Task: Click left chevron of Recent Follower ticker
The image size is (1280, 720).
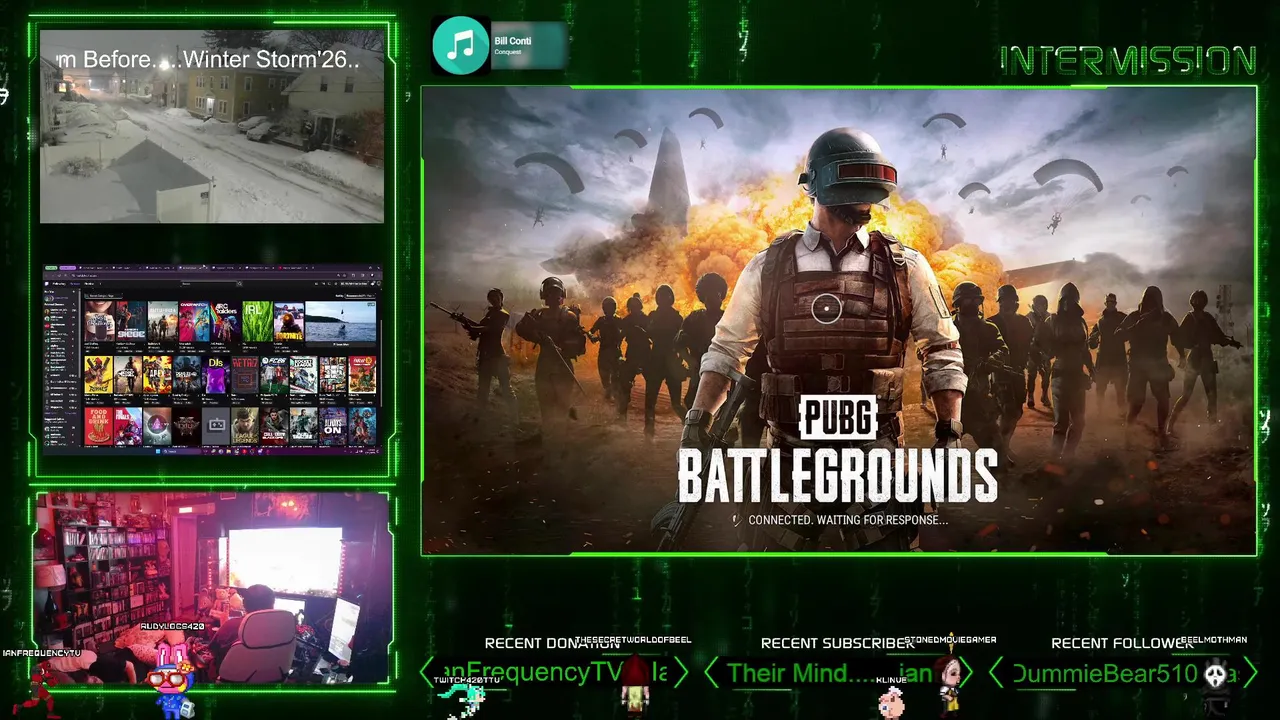Action: 996,673
